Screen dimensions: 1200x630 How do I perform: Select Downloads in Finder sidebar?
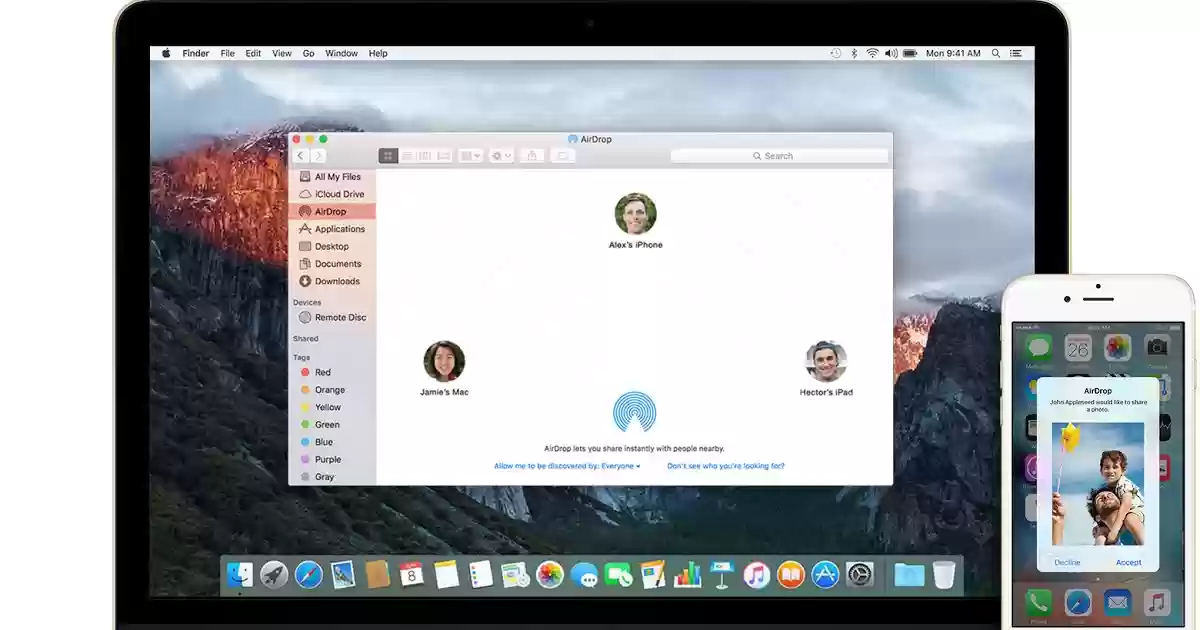332,281
